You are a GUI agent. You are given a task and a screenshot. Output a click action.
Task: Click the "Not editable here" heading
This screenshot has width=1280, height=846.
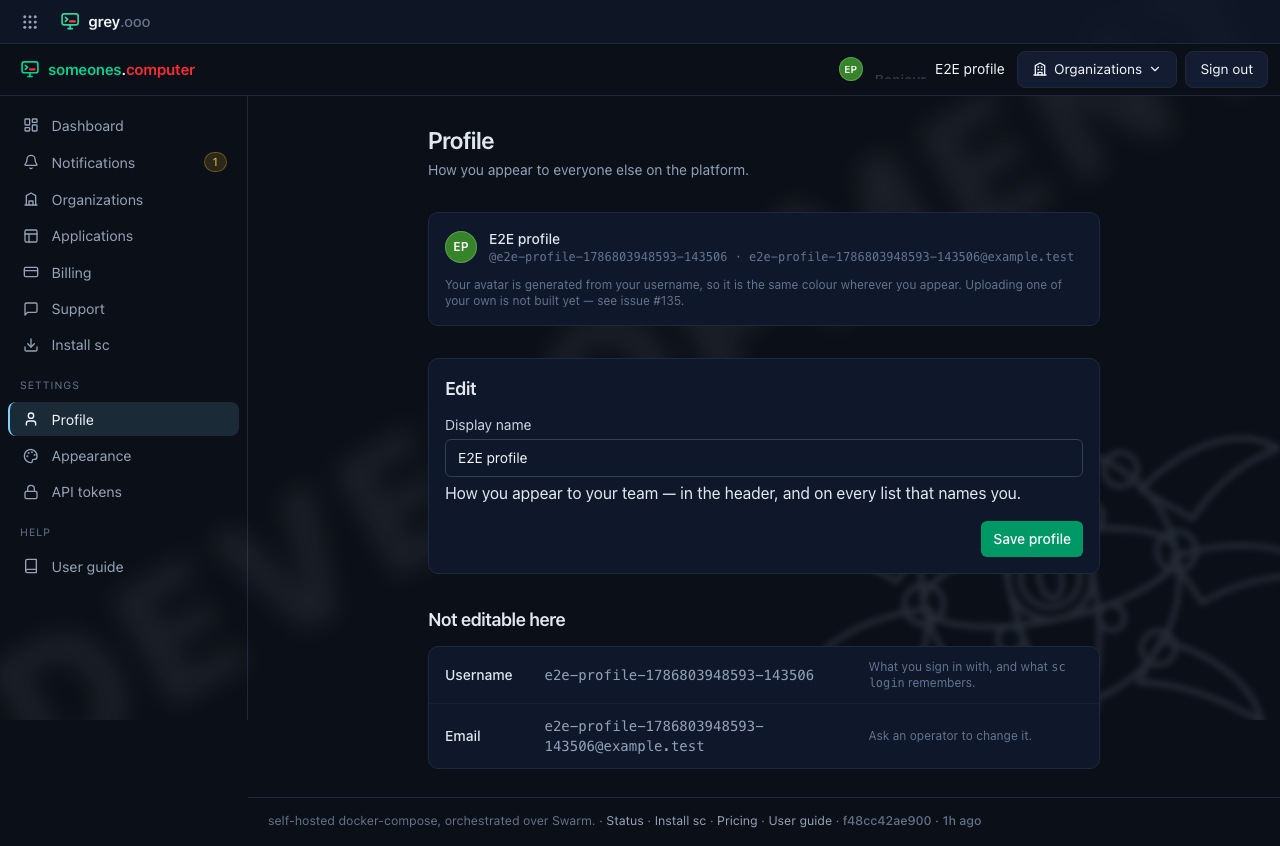[497, 620]
